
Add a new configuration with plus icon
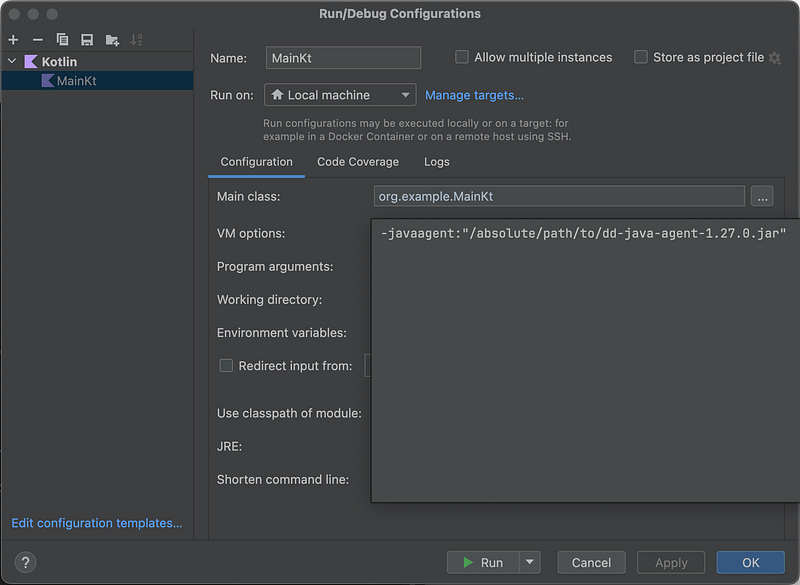13,40
